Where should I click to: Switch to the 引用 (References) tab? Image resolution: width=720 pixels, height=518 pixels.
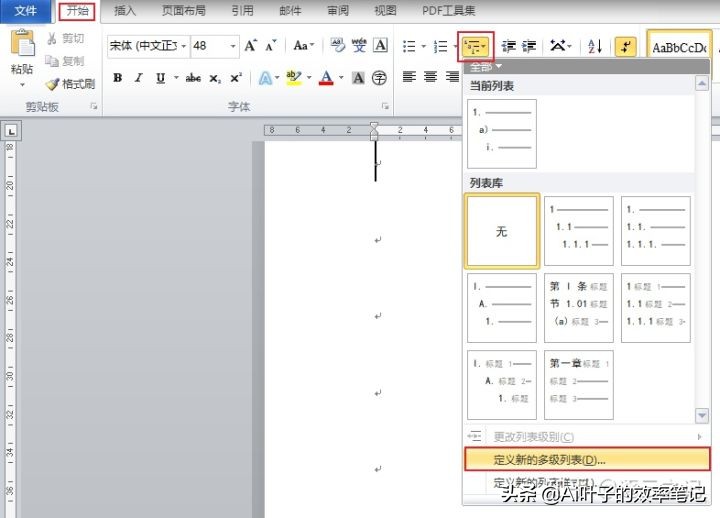pyautogui.click(x=242, y=11)
